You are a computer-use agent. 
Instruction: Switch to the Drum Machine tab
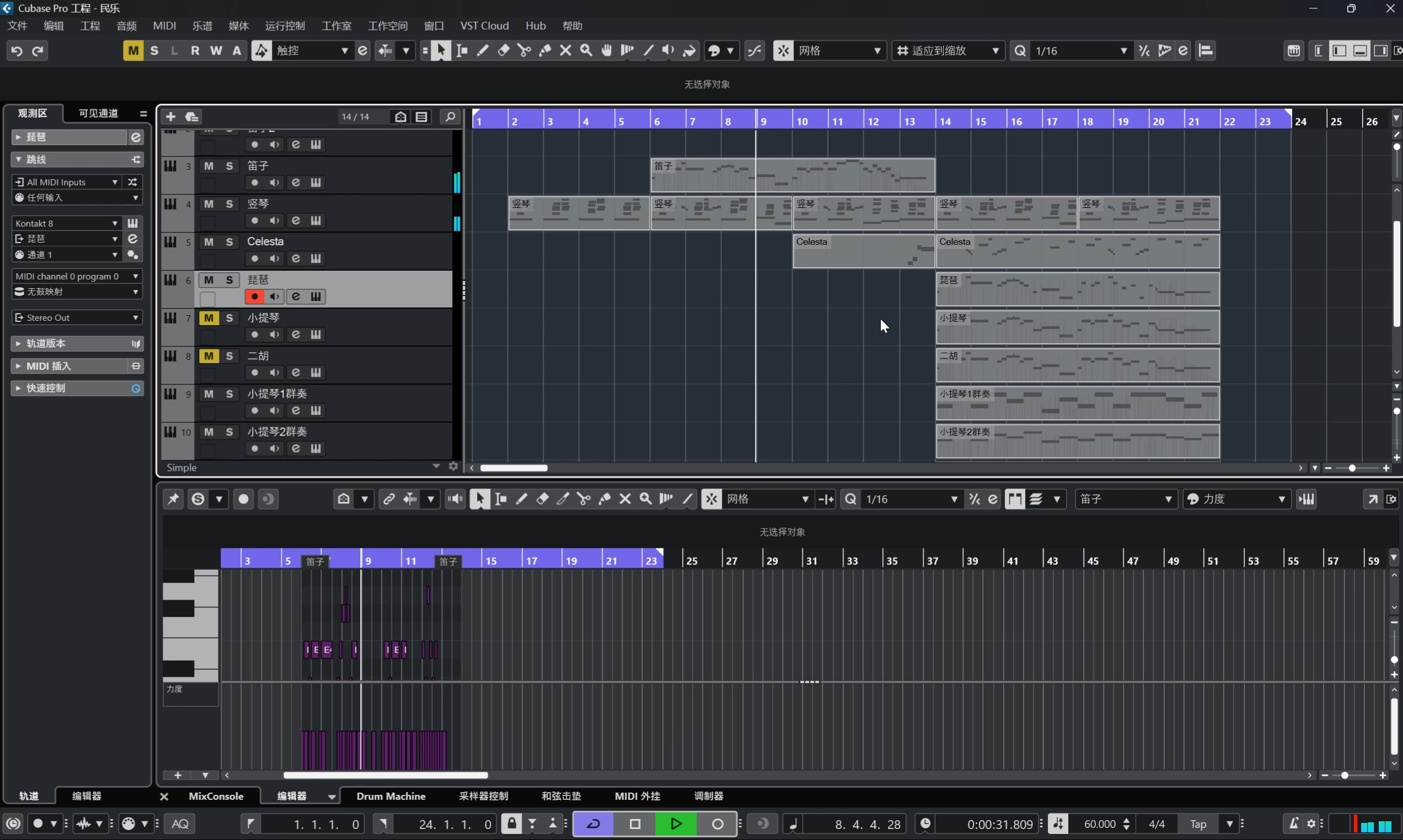pyautogui.click(x=390, y=796)
